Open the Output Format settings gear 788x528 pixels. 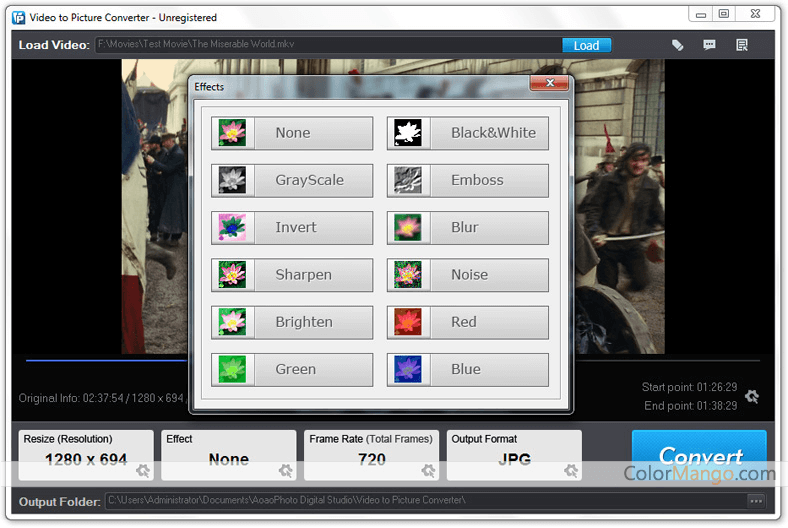pyautogui.click(x=571, y=470)
